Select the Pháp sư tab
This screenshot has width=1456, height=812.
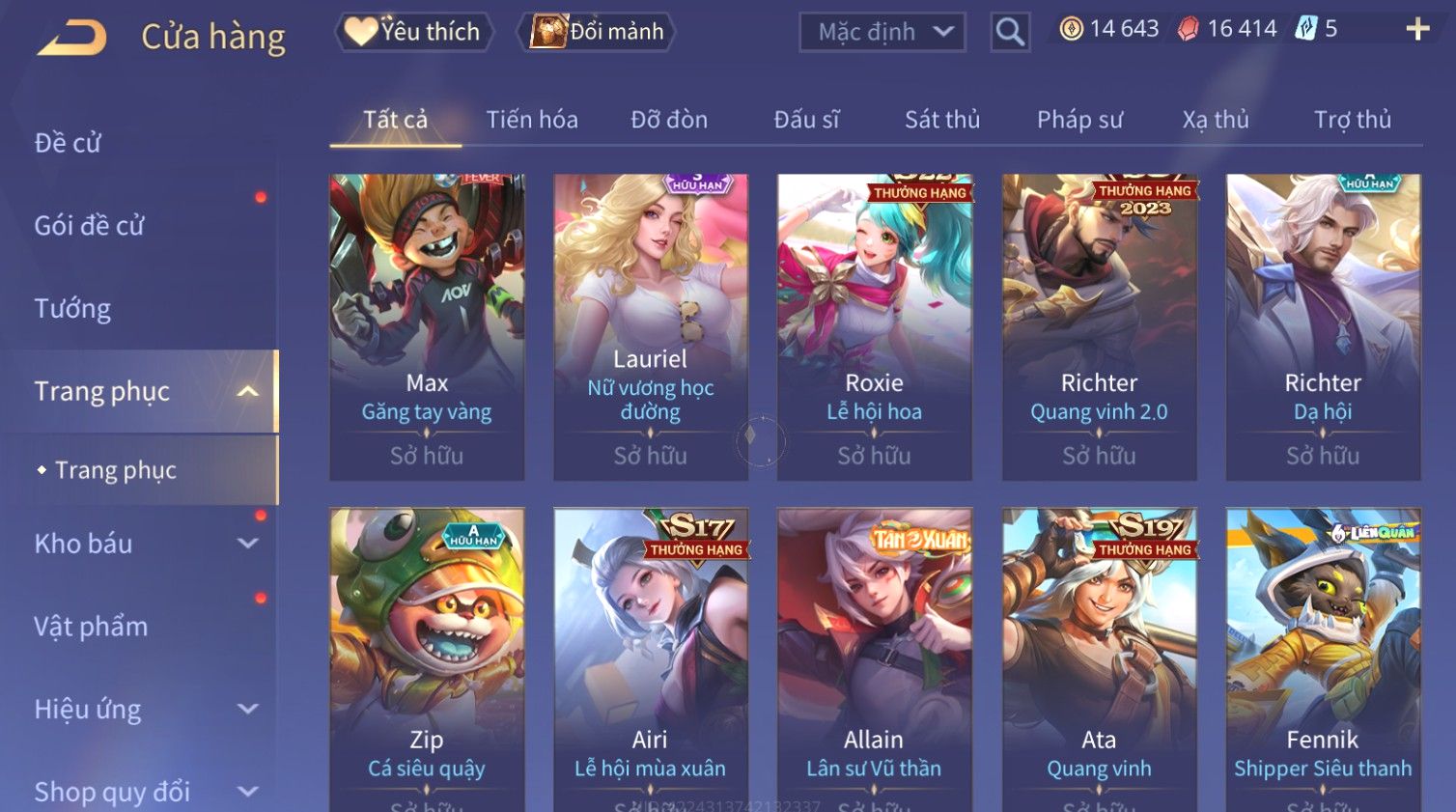[x=1079, y=120]
